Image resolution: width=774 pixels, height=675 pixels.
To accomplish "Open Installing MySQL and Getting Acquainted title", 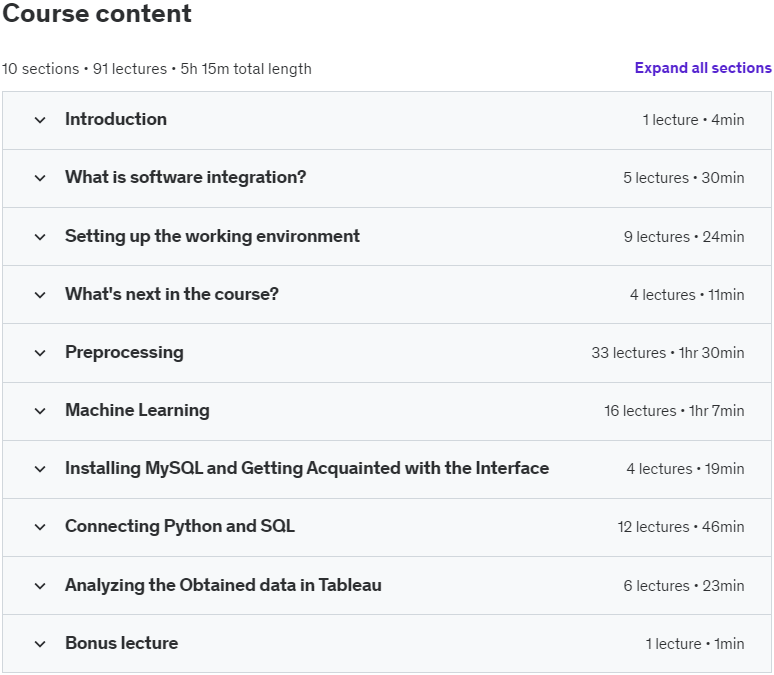I will [307, 468].
